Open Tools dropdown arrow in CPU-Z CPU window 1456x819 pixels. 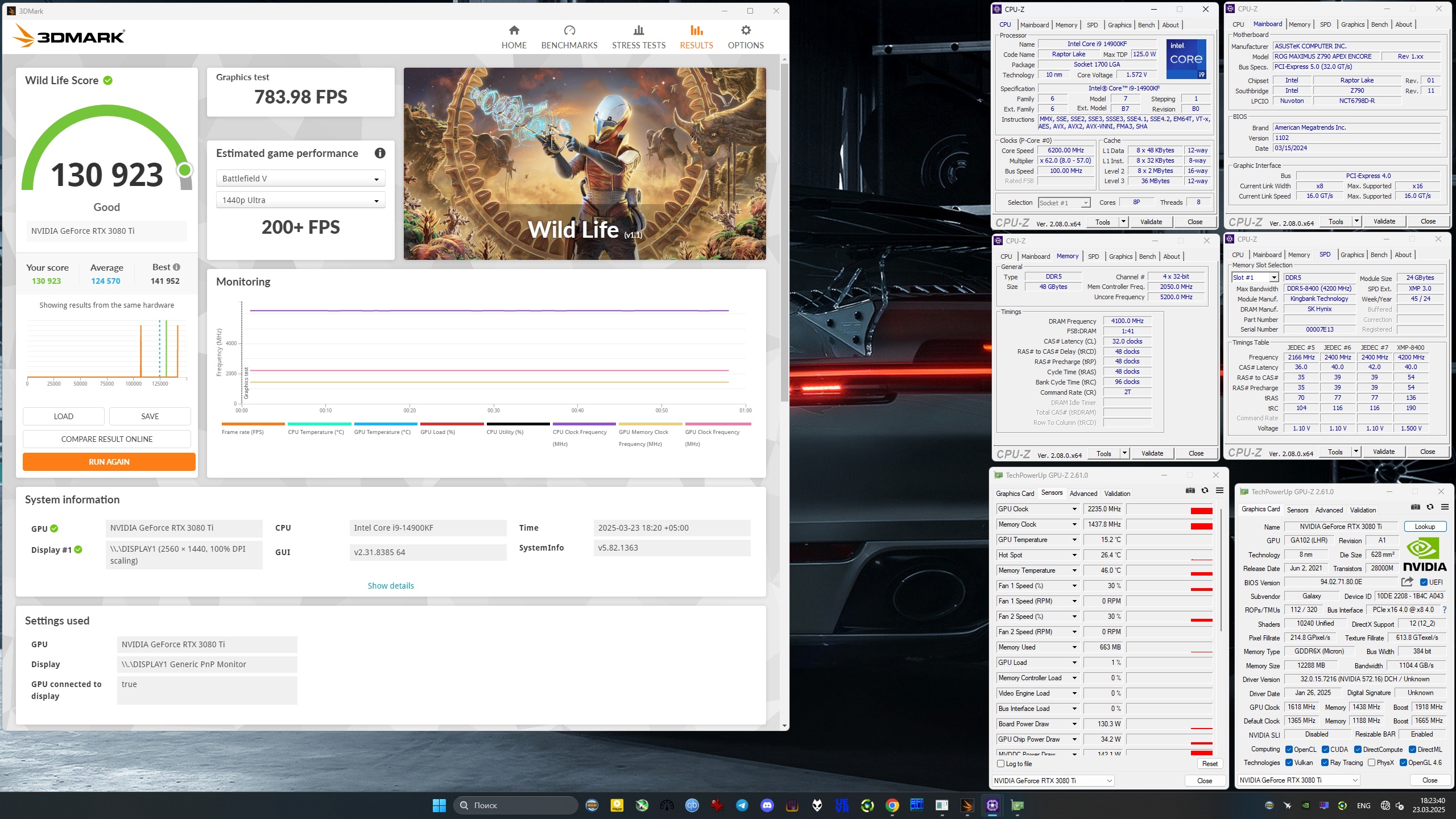(x=1123, y=222)
